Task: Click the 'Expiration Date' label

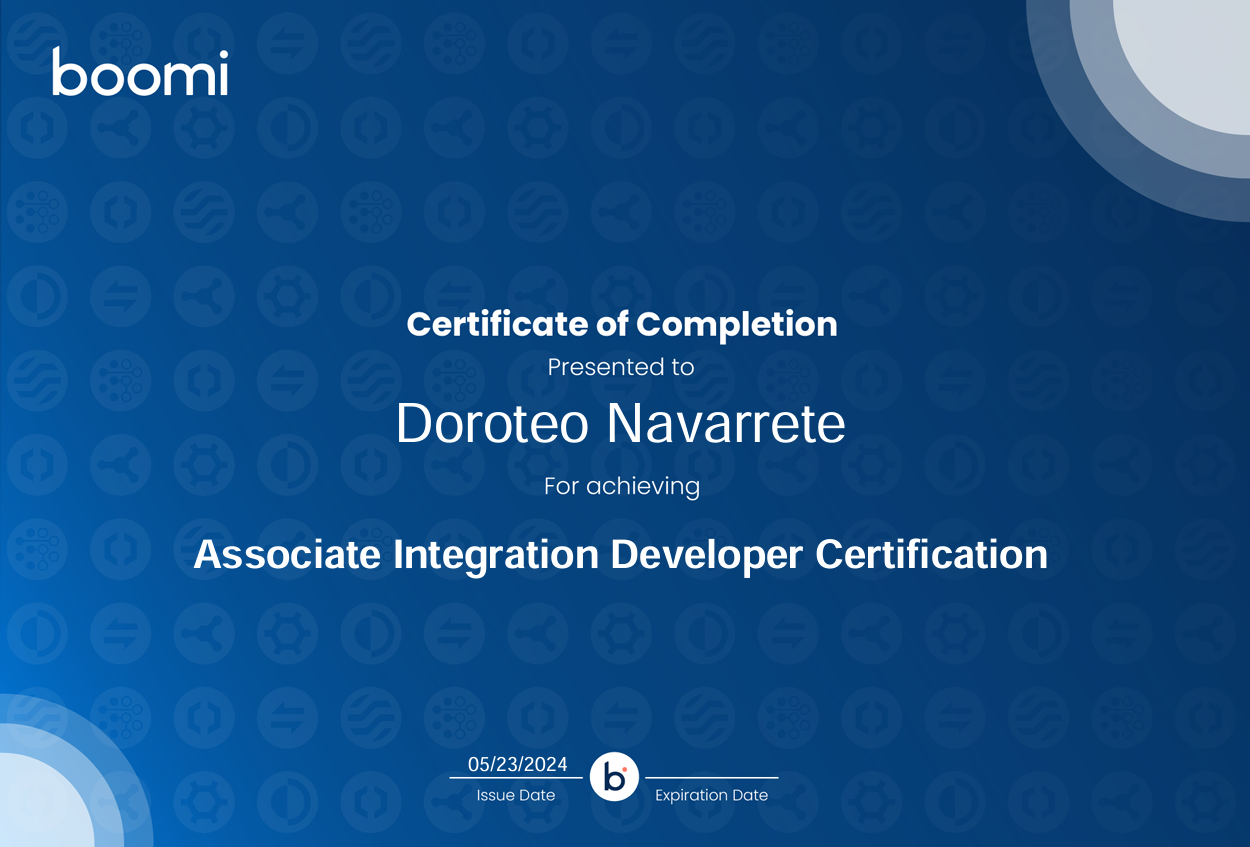Action: [x=712, y=795]
